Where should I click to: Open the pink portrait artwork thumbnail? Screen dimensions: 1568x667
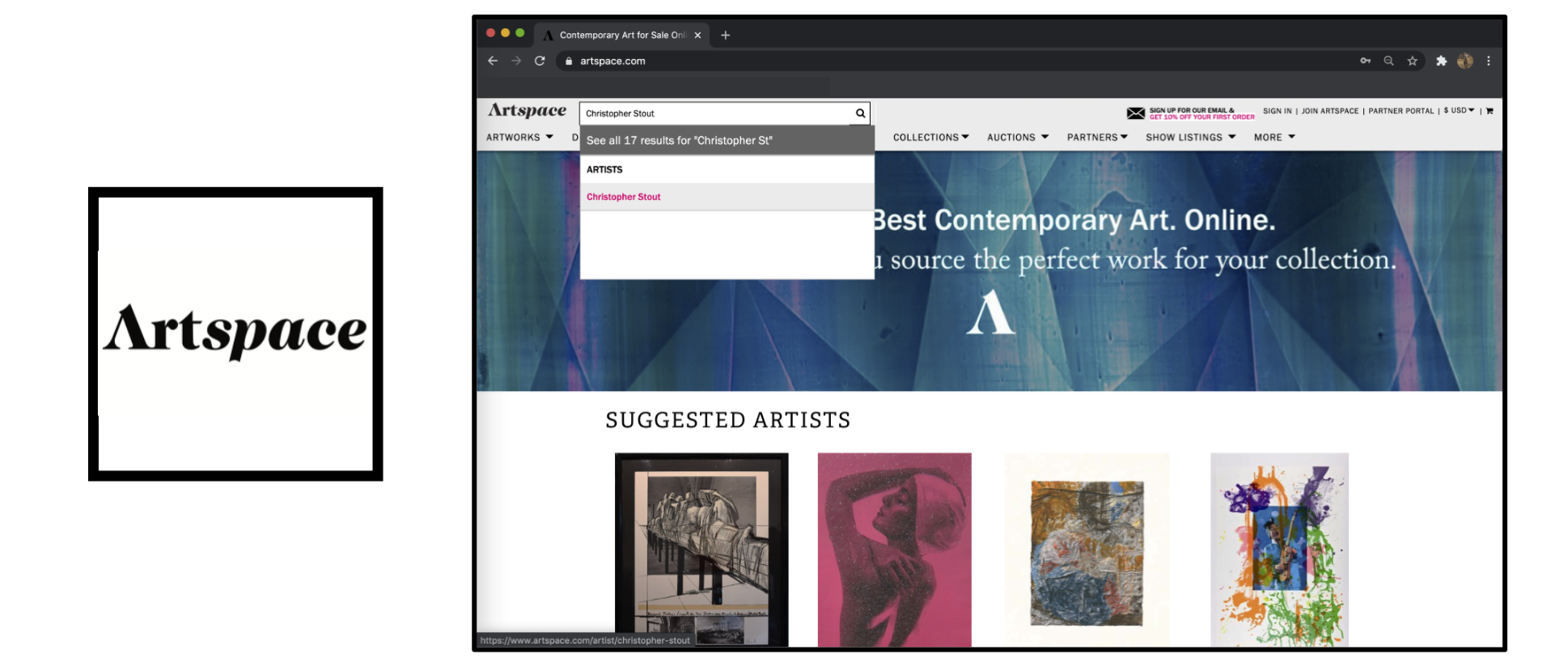click(894, 549)
